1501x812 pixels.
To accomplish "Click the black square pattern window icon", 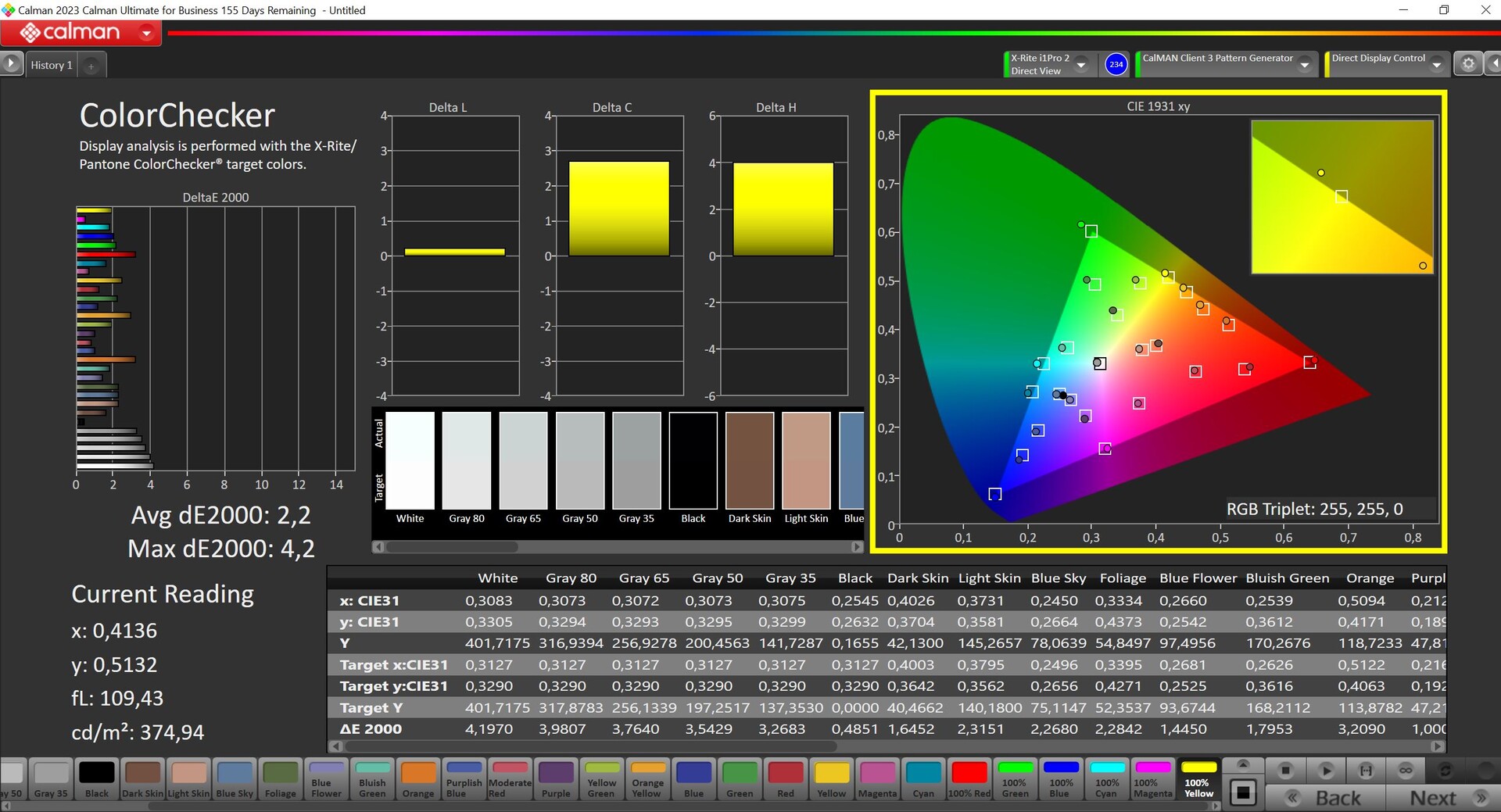I will (x=1243, y=793).
